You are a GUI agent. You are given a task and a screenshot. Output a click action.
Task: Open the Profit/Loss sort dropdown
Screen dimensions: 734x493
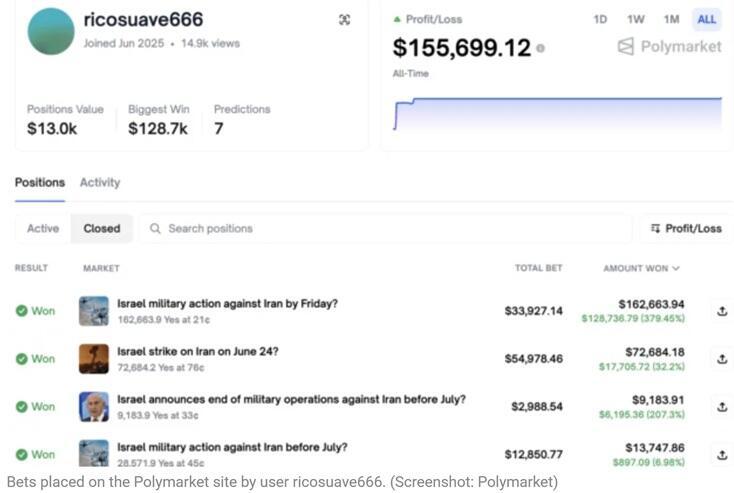coord(686,228)
